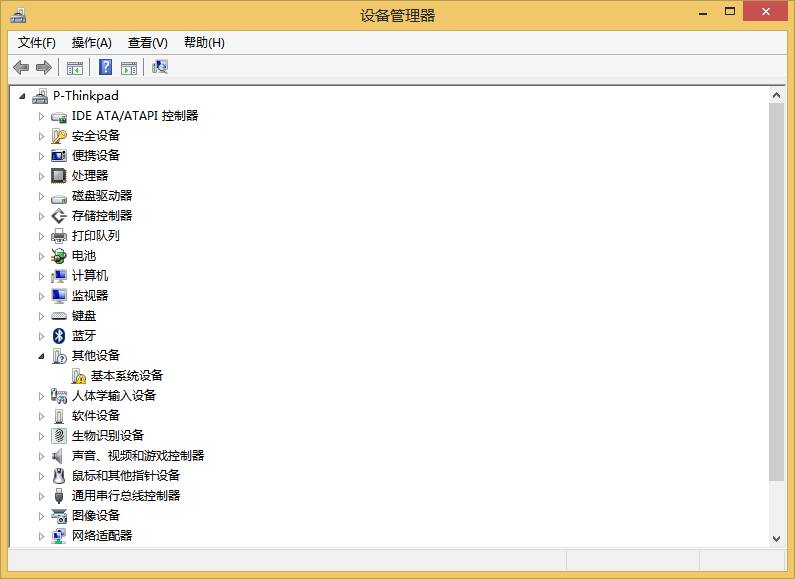795x579 pixels.
Task: Toggle the Show/Hide Console Tree toolbar icon
Action: pyautogui.click(x=75, y=67)
